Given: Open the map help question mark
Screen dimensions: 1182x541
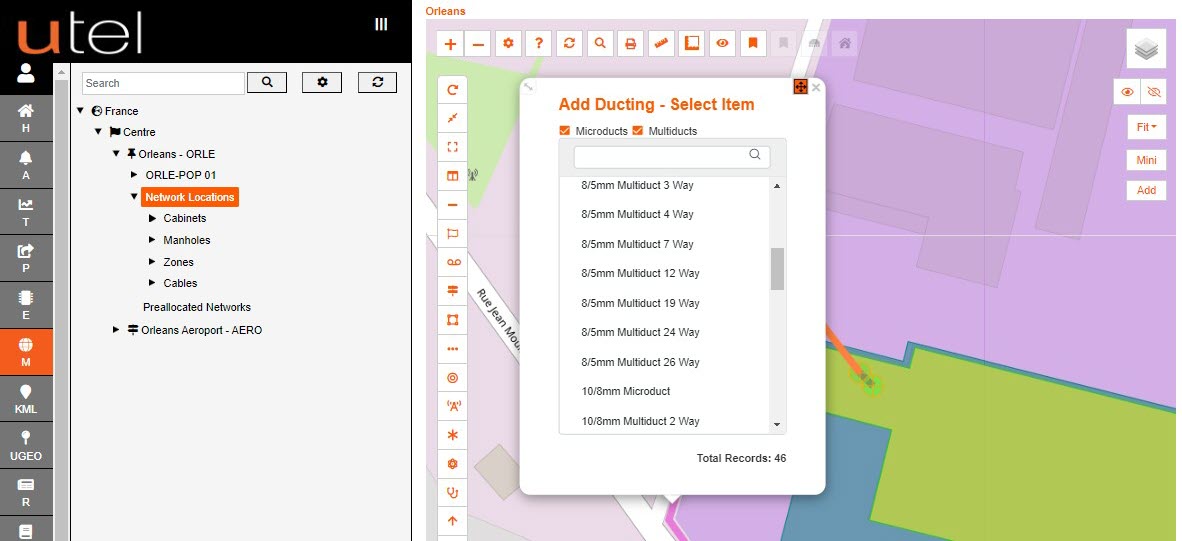Looking at the screenshot, I should [x=538, y=44].
